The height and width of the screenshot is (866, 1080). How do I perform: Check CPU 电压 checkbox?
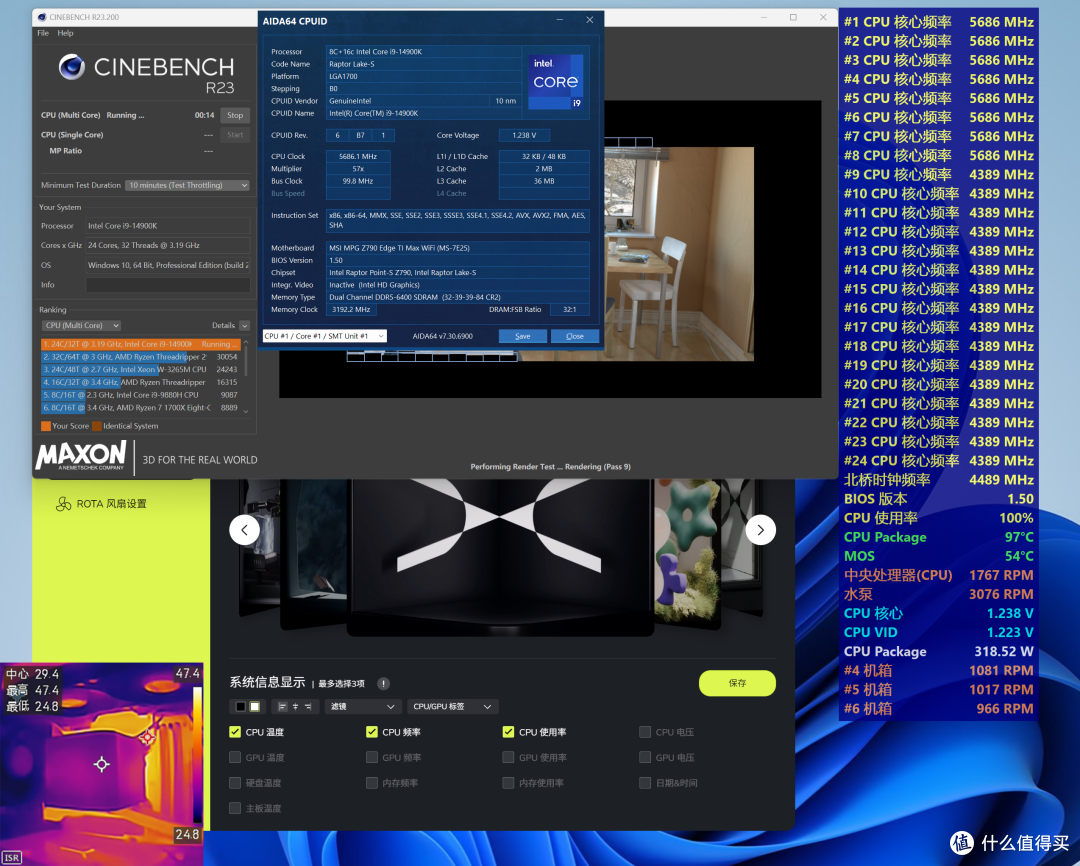[645, 732]
